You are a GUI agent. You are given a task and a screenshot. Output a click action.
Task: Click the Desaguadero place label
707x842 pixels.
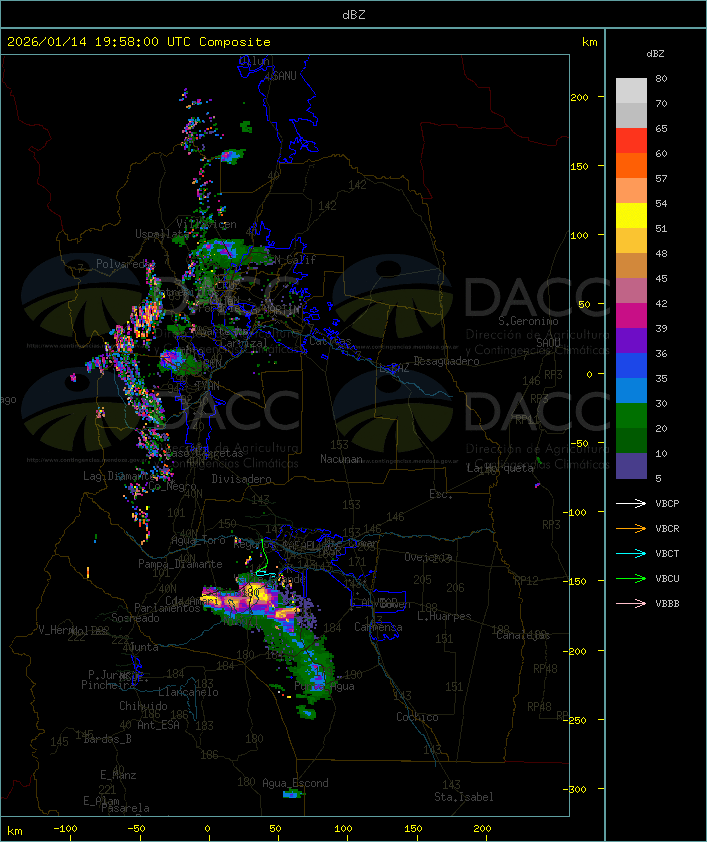(x=447, y=361)
